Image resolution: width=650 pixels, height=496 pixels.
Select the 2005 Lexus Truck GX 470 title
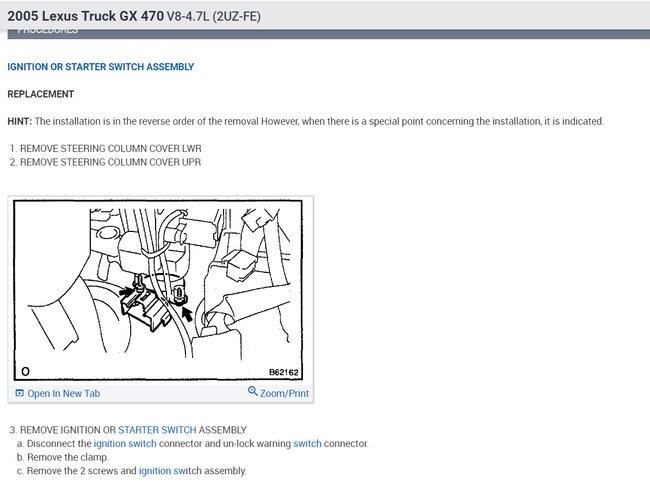[86, 16]
